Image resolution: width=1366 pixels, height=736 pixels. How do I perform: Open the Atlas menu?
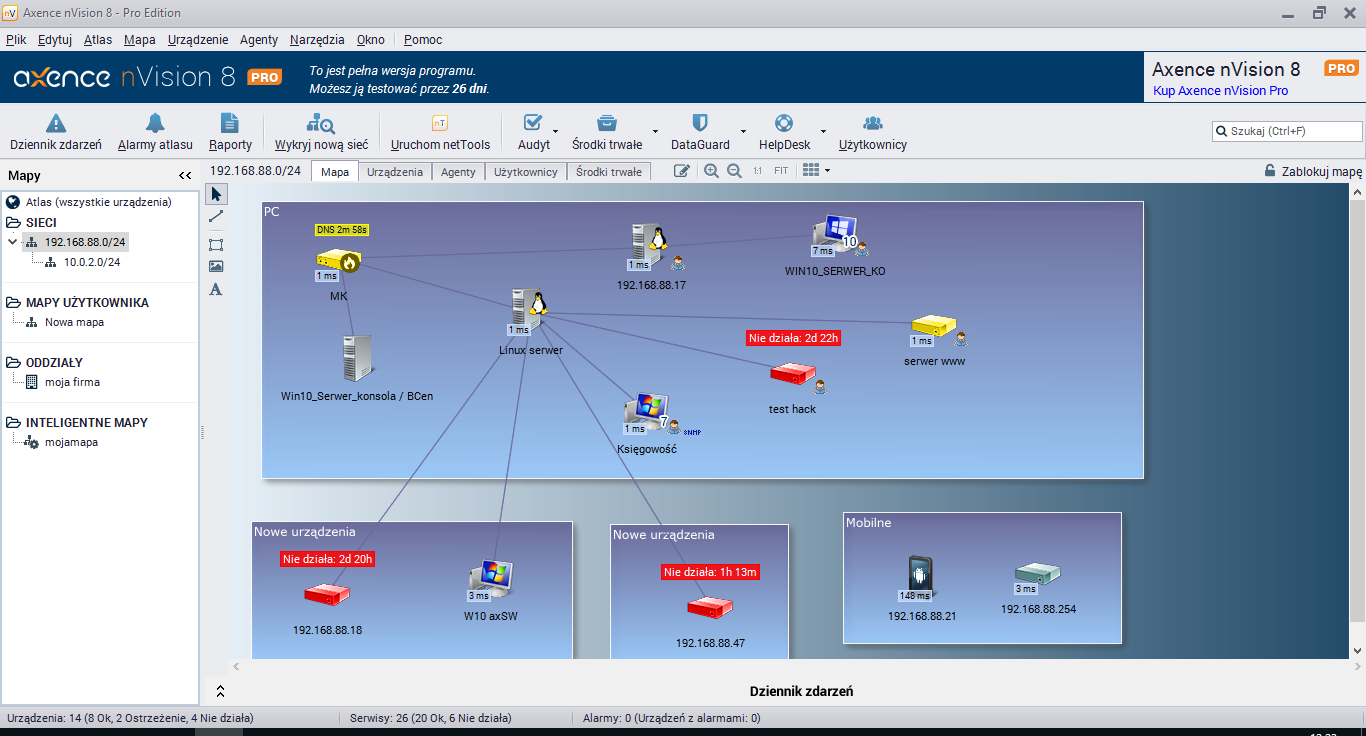98,40
